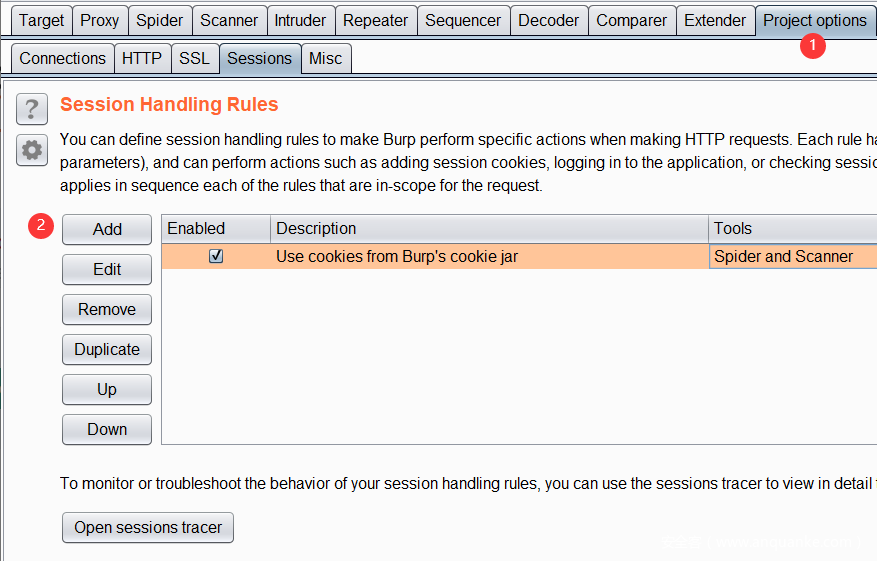Remove the selected session rule
The image size is (877, 561).
107,309
